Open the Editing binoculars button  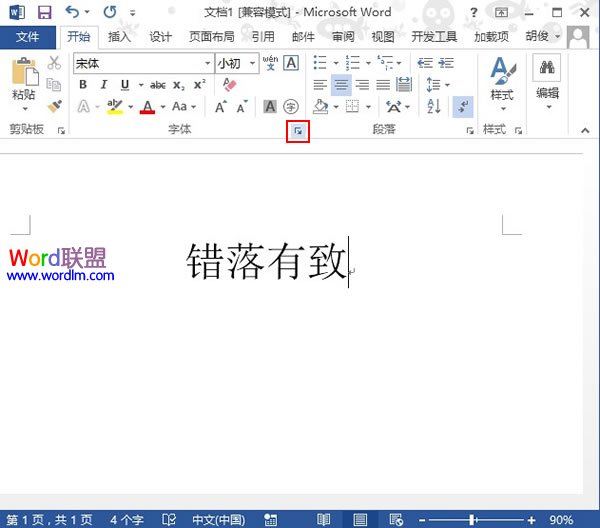[547, 80]
